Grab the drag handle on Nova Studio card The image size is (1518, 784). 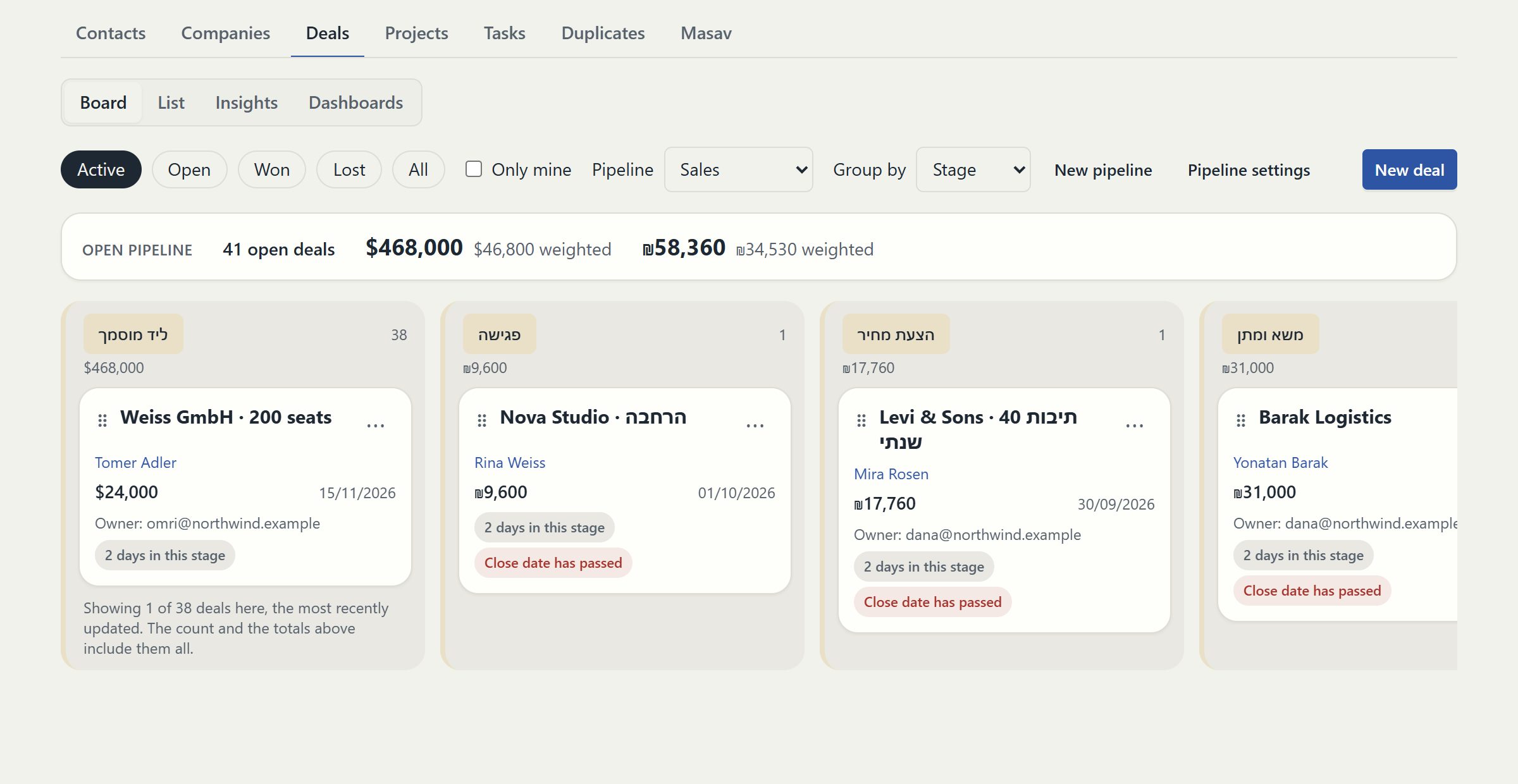click(482, 420)
